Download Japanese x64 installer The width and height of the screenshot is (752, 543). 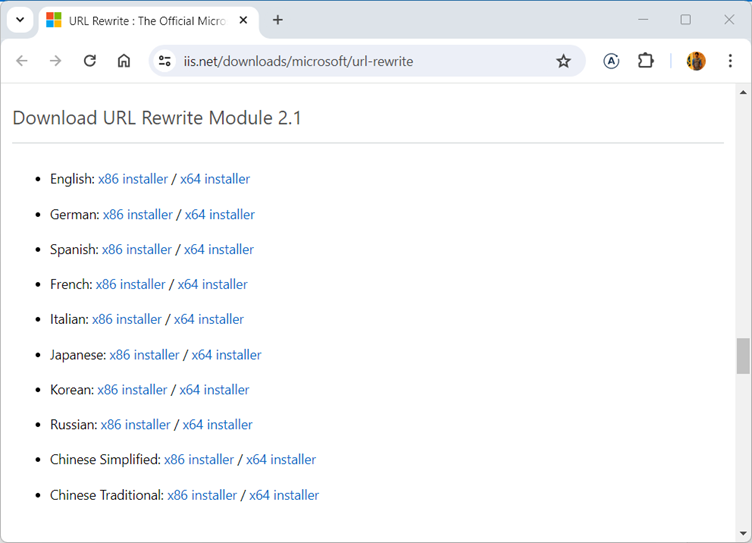(226, 355)
